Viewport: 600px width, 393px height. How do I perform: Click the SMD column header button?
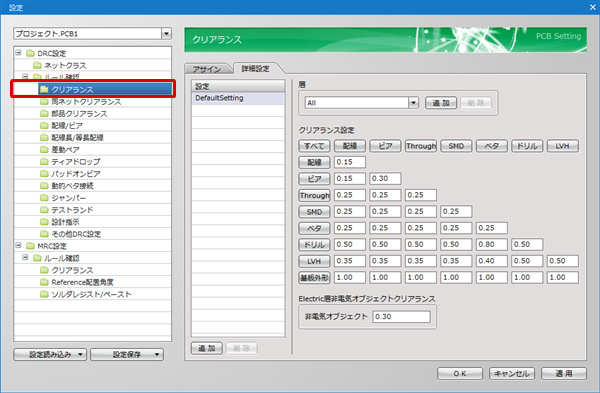456,146
